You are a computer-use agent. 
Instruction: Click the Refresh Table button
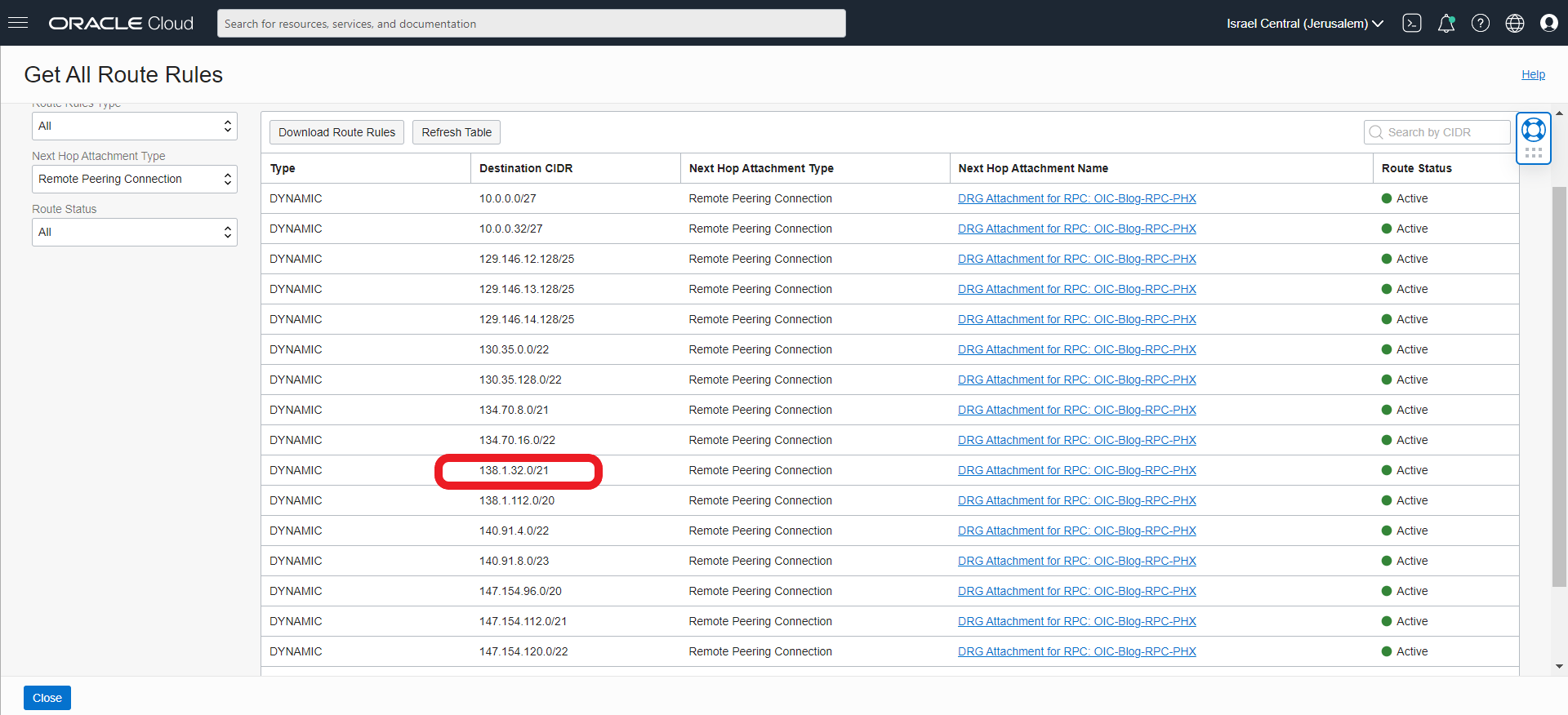(x=457, y=132)
